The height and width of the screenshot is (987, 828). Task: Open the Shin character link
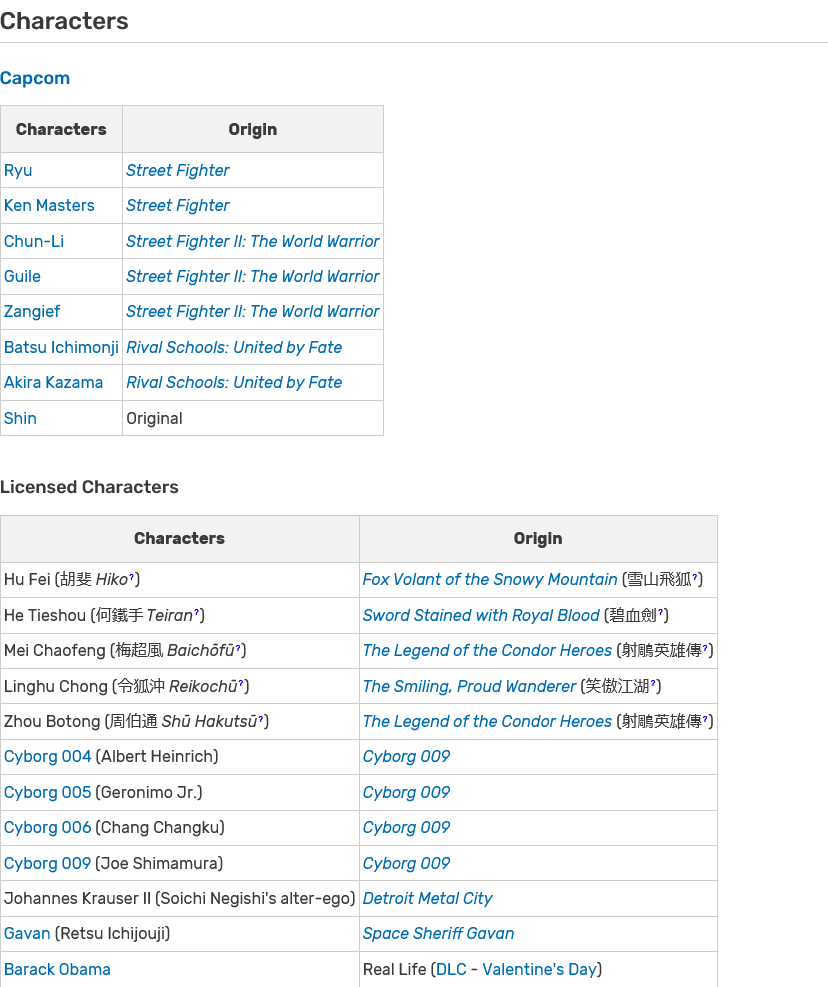point(20,419)
